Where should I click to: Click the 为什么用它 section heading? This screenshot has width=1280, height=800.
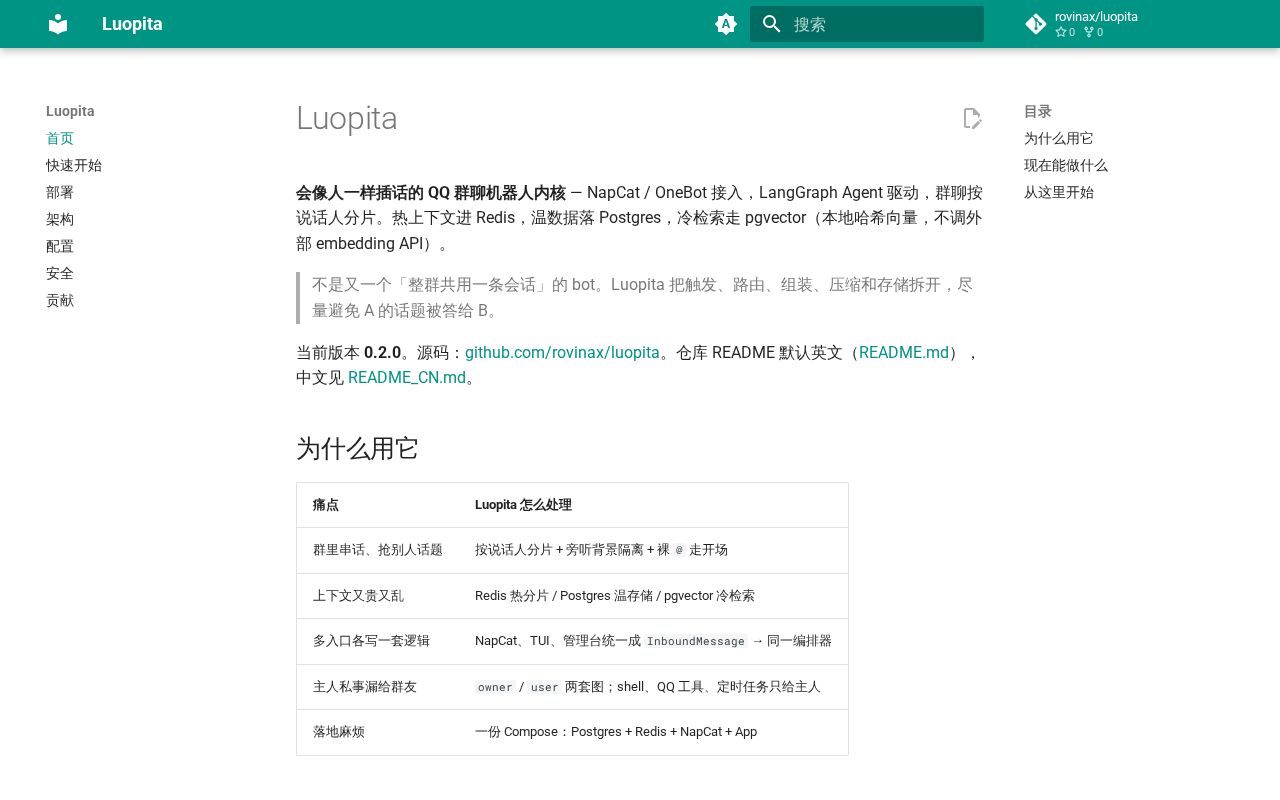(x=357, y=449)
